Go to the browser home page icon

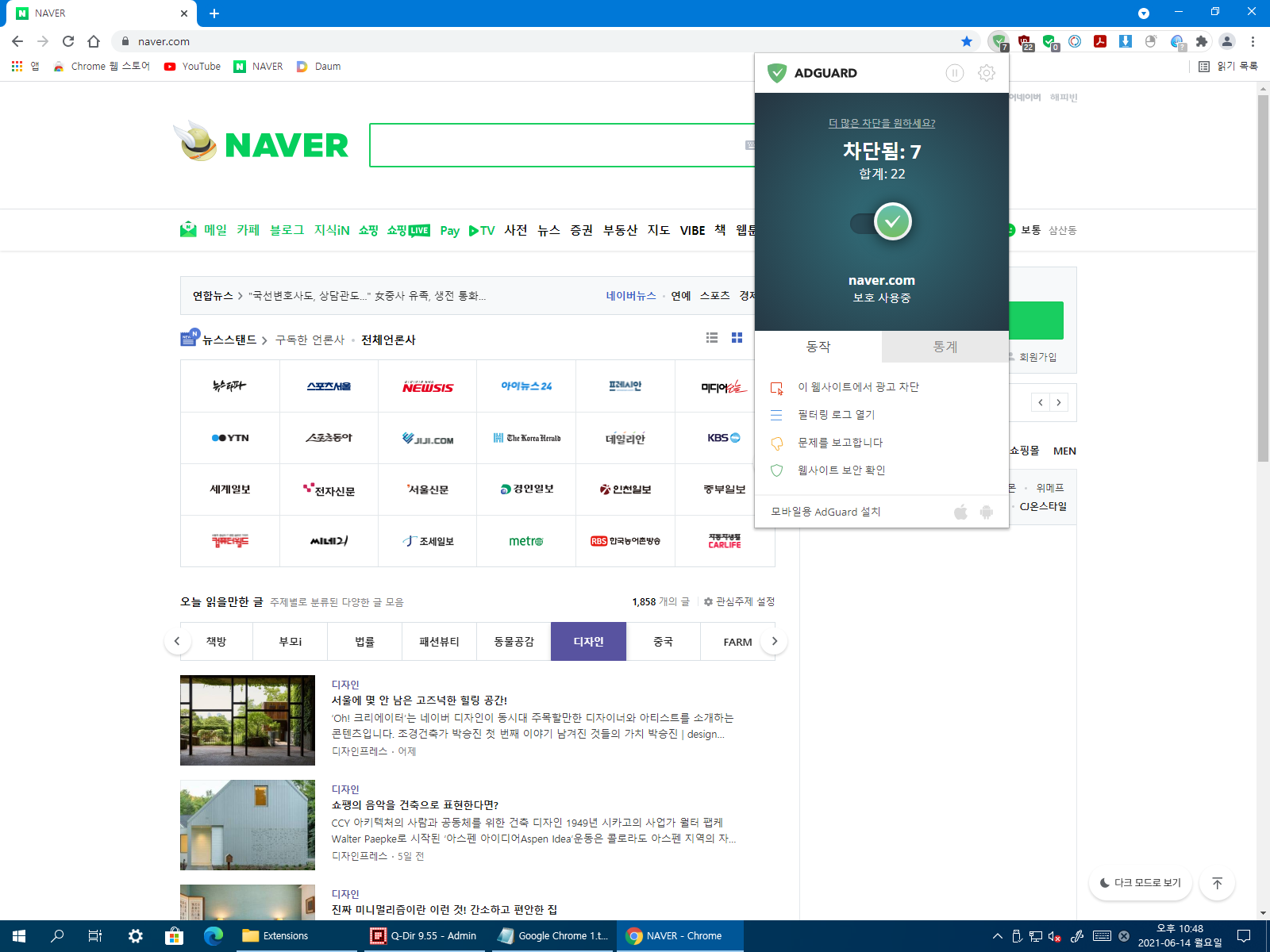pos(94,41)
